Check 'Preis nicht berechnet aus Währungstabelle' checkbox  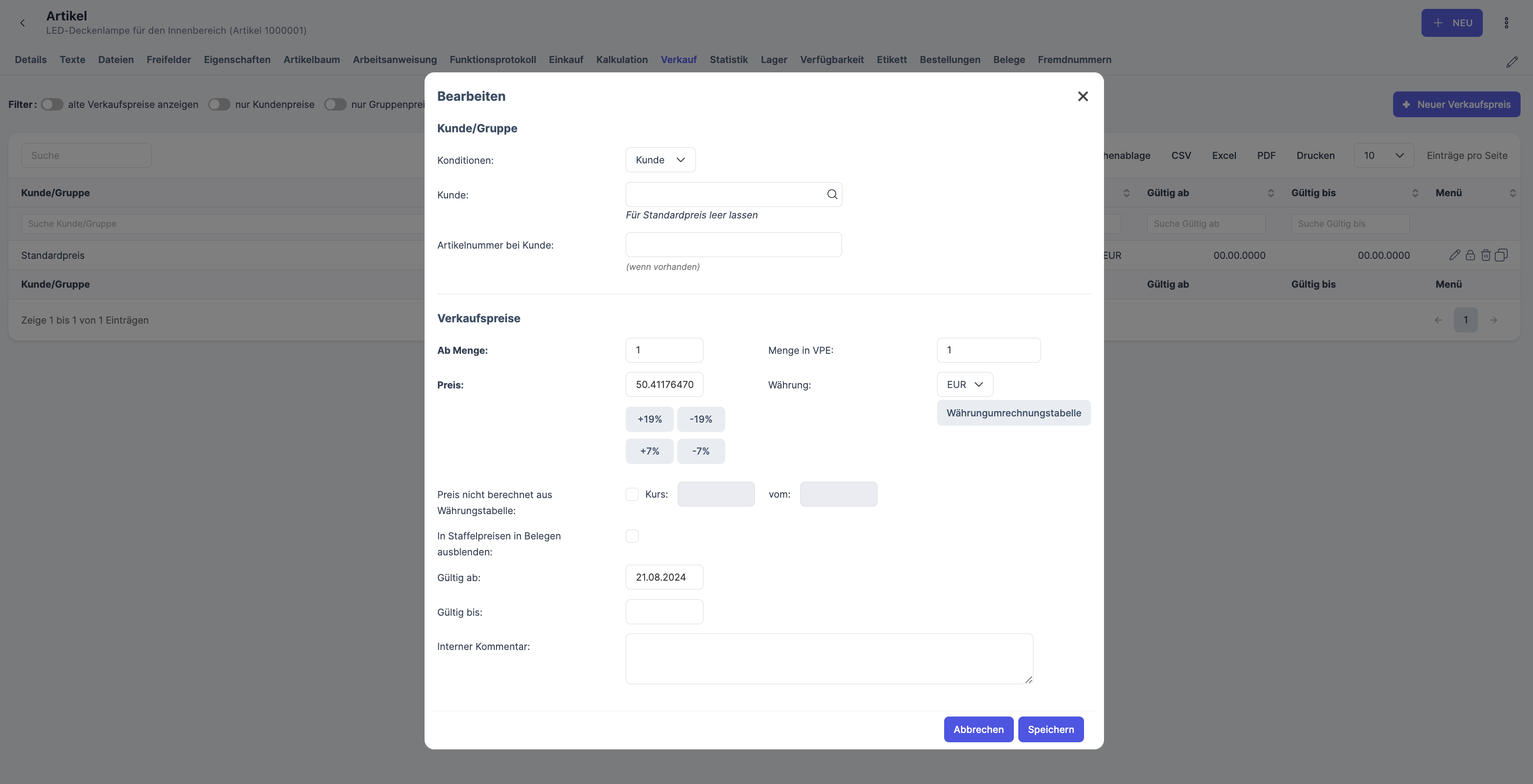(x=632, y=494)
